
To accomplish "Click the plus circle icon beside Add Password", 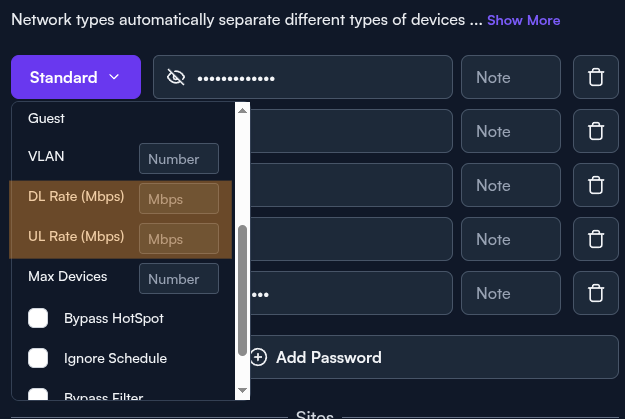I will pyautogui.click(x=258, y=357).
